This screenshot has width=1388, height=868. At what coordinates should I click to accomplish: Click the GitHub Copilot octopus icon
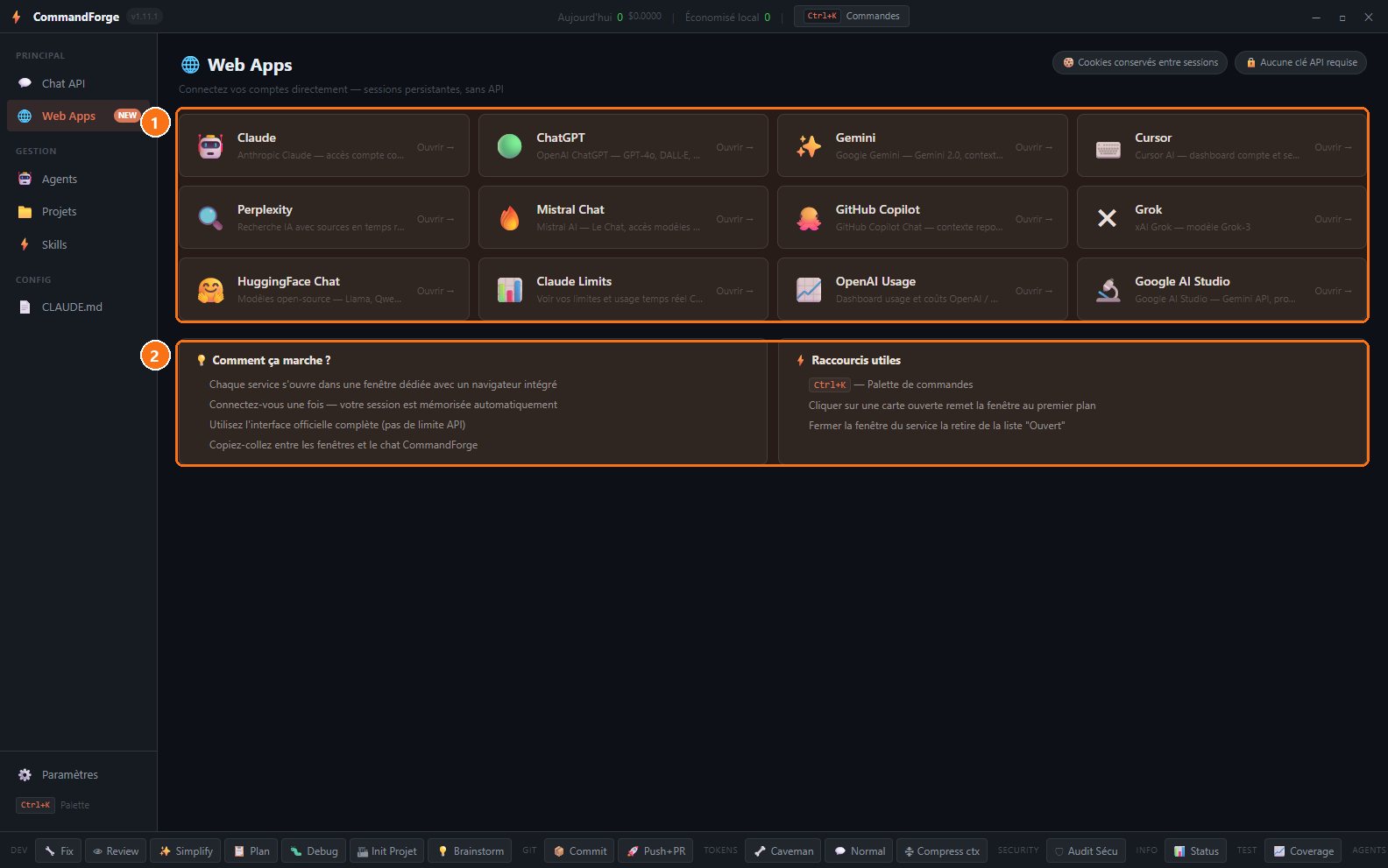point(809,218)
